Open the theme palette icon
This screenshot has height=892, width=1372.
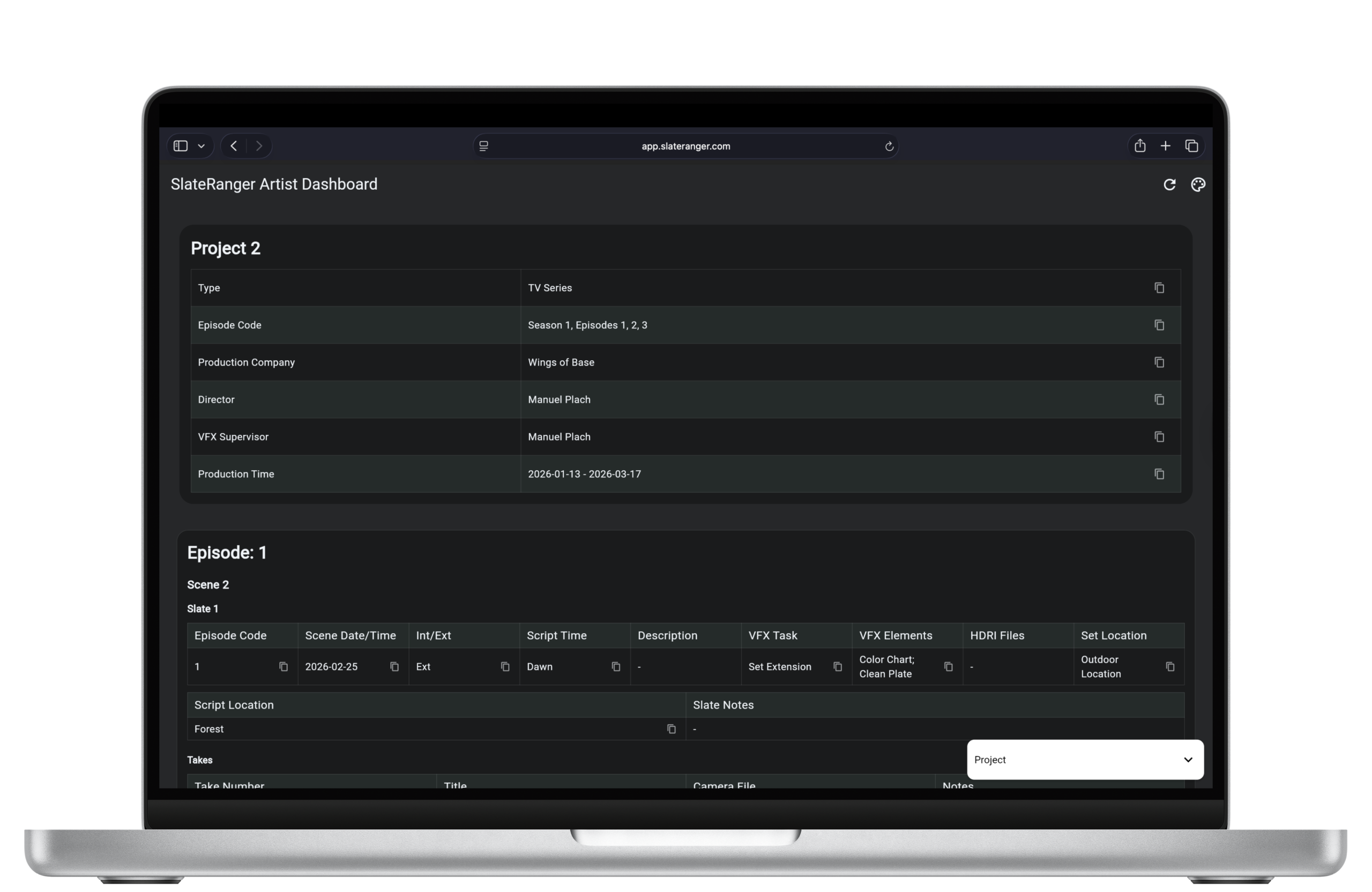click(x=1198, y=184)
